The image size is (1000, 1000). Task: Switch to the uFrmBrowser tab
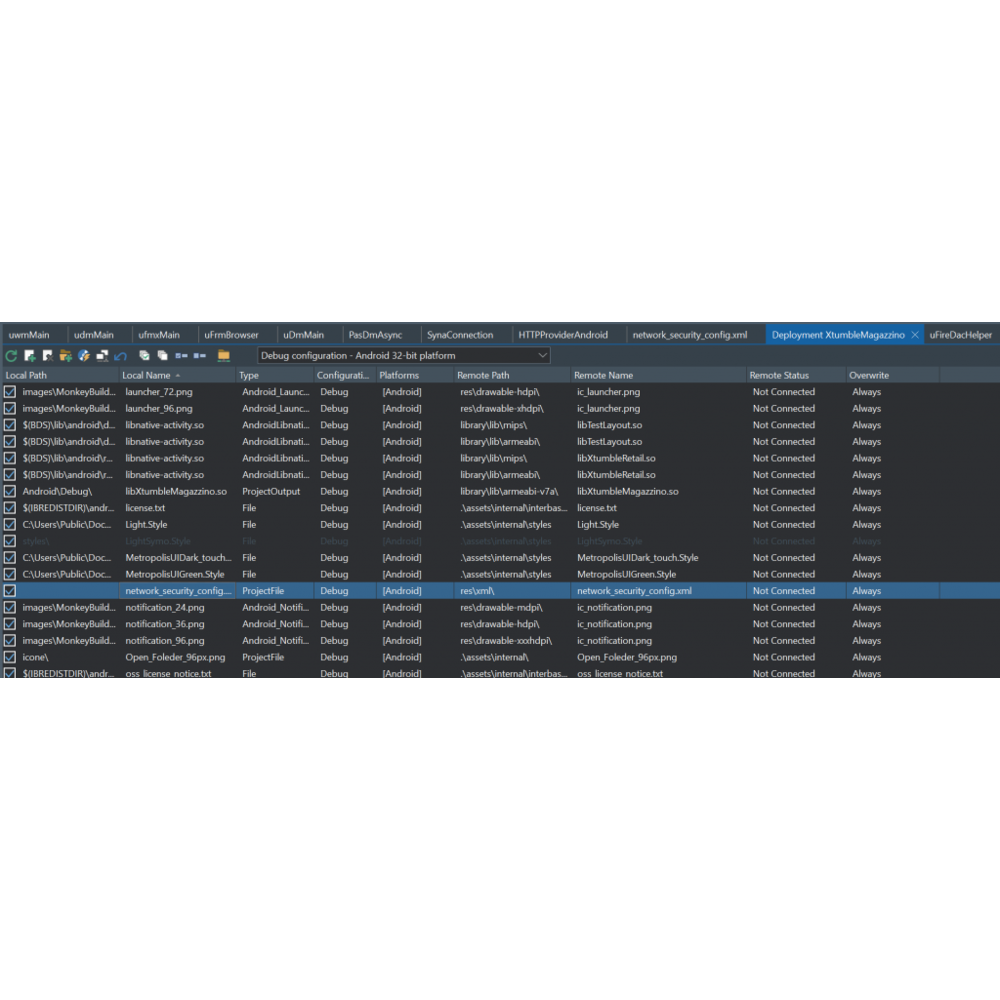pos(231,335)
